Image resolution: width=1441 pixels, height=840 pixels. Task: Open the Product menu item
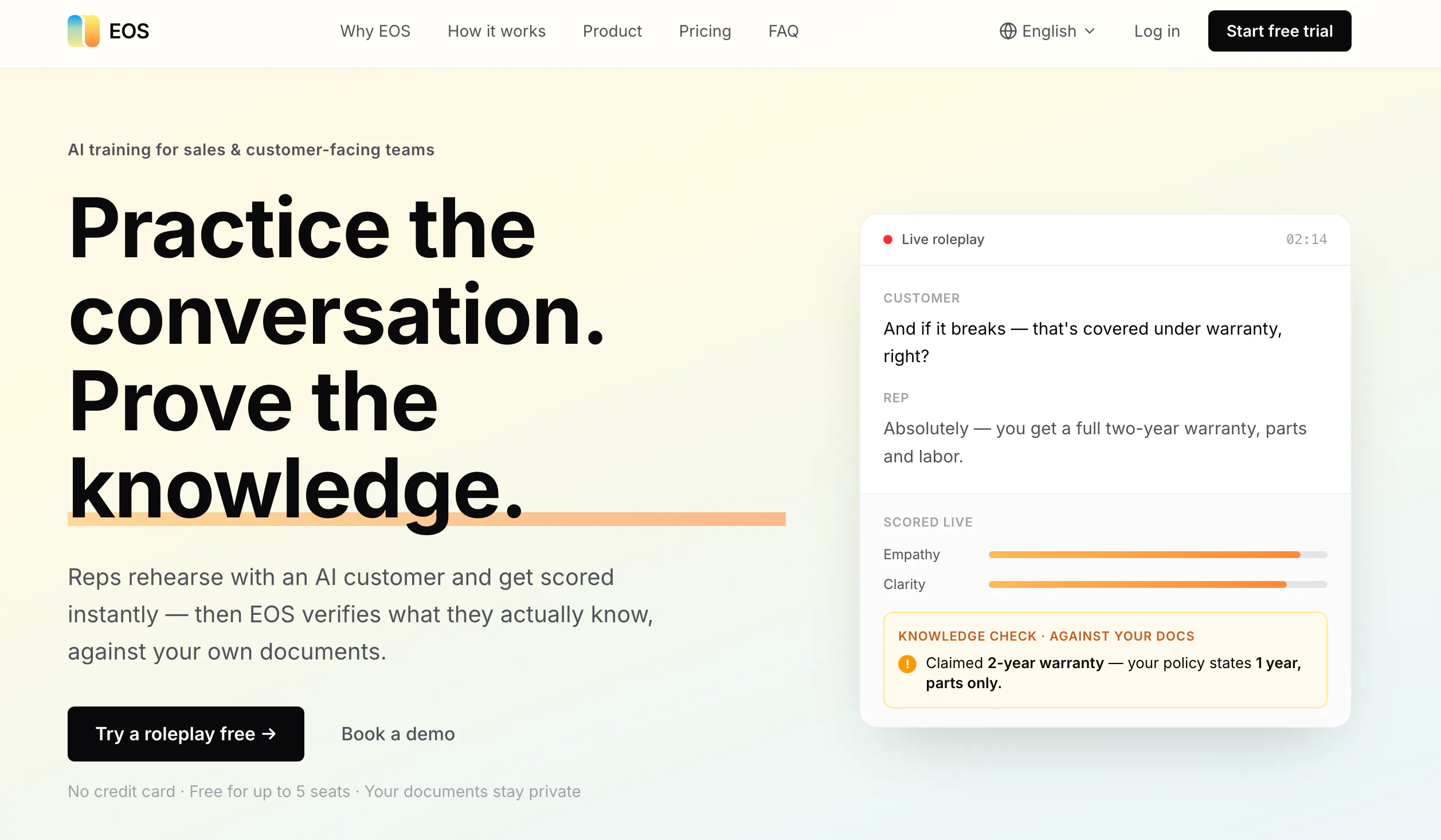pyautogui.click(x=612, y=31)
